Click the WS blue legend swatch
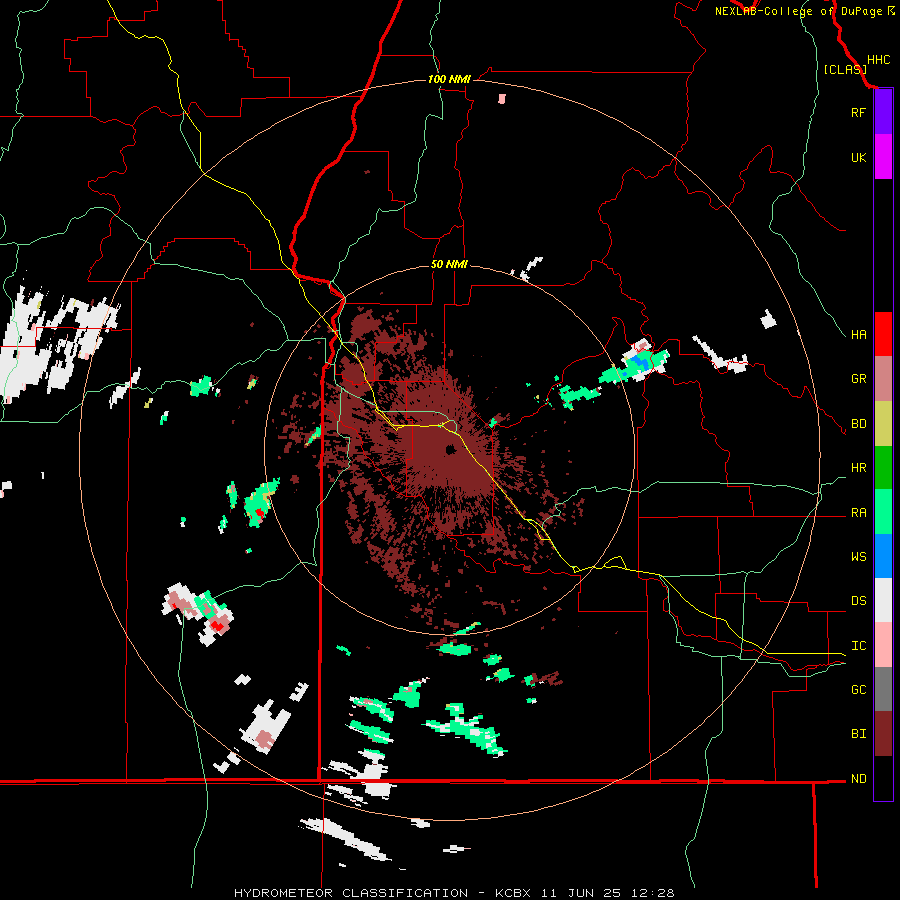900x900 pixels. 883,556
